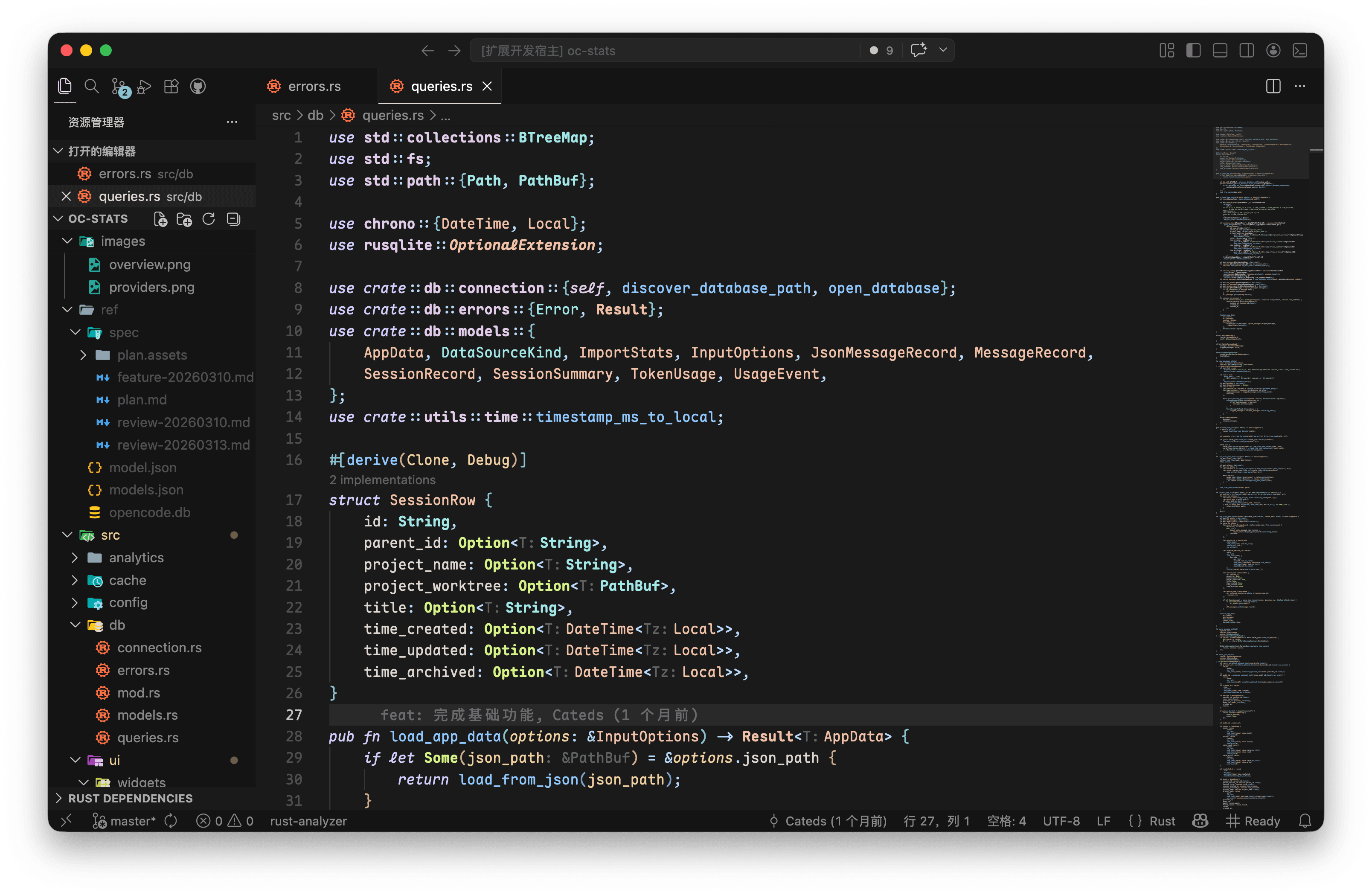
Task: Click master* branch in status bar
Action: (x=125, y=821)
